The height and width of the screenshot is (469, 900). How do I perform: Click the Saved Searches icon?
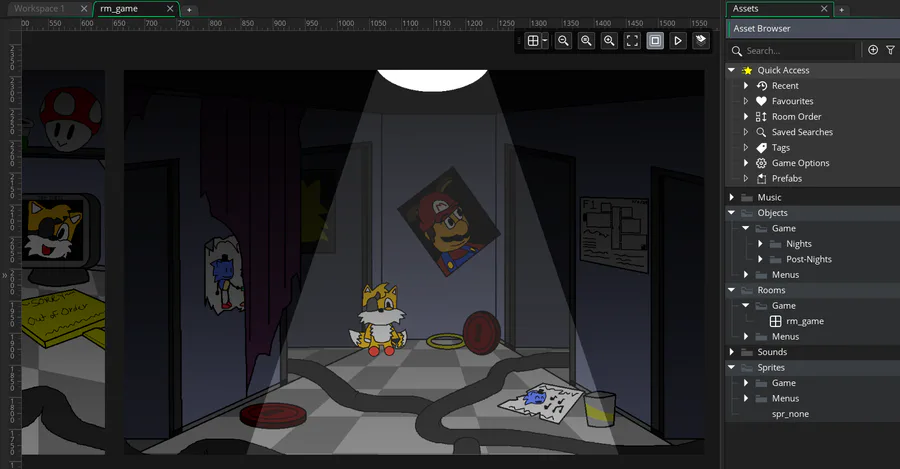761,132
